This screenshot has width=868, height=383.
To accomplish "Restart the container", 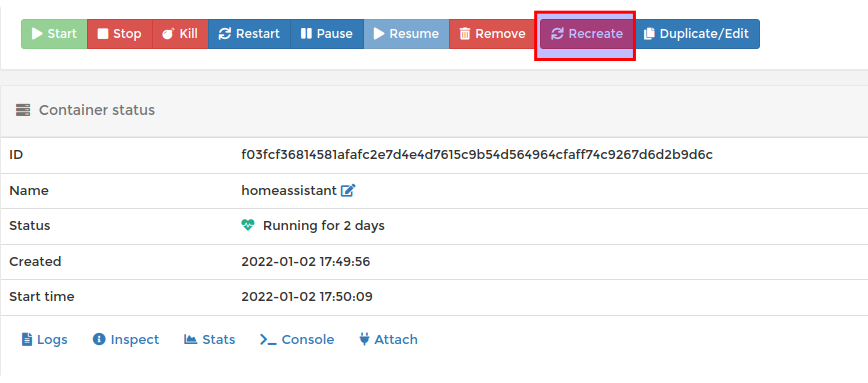I will point(249,34).
